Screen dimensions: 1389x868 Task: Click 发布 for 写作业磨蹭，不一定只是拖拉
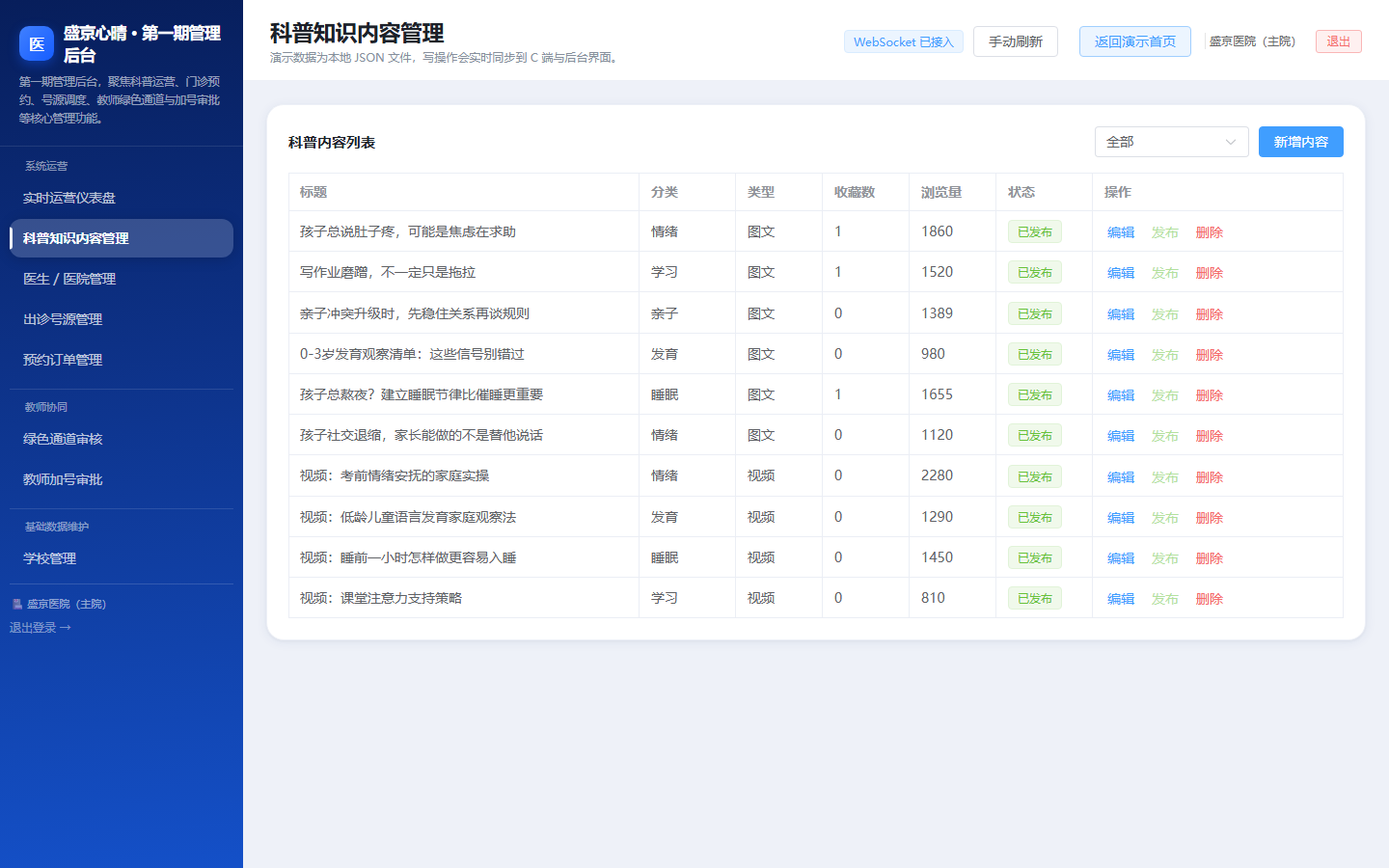pyautogui.click(x=1164, y=273)
